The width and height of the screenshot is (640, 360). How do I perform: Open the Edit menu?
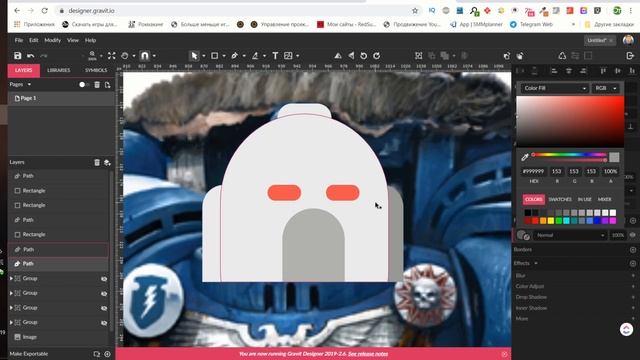click(x=33, y=40)
